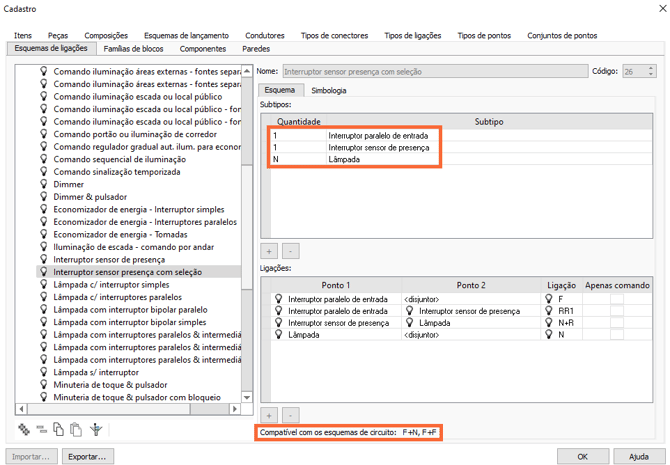670x465 pixels.
Task: Toggle Apenas comando checkbox for the N+R connection
Action: [616, 324]
